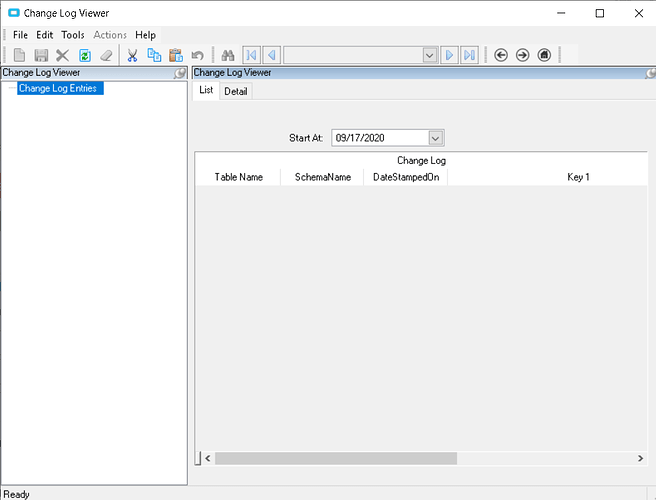Minimize the Change Log Viewer window
Image resolution: width=656 pixels, height=500 pixels.
[561, 13]
